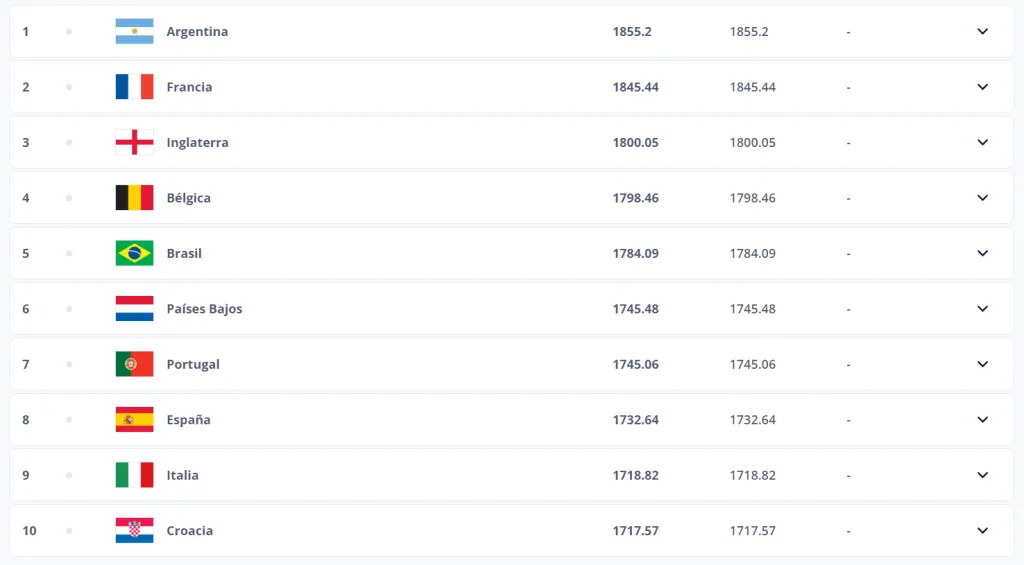Viewport: 1024px width, 565px height.
Task: Expand the Brasil ranking row
Action: 982,253
